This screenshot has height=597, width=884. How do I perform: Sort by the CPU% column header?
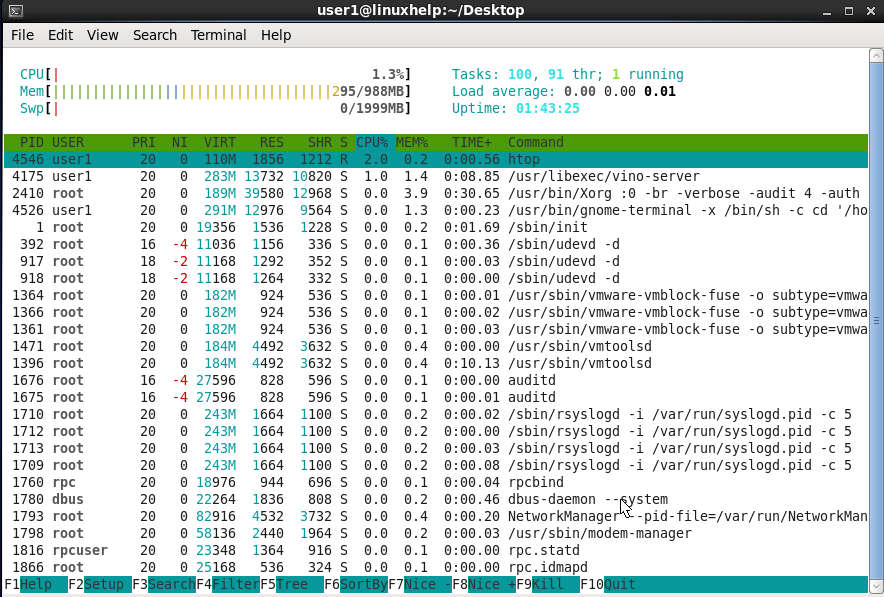coord(372,142)
